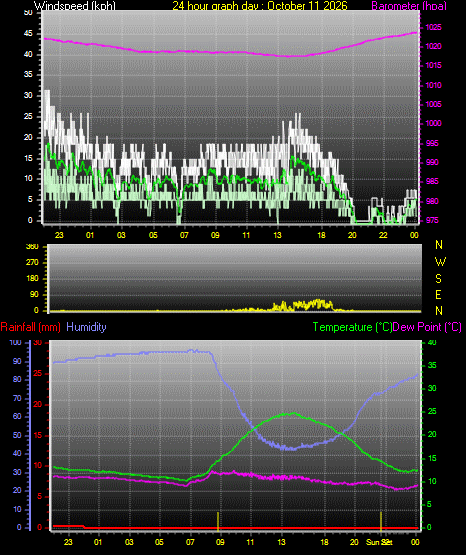Click the 180 value on wind direction axis
The width and height of the screenshot is (466, 555).
pyautogui.click(x=32, y=279)
